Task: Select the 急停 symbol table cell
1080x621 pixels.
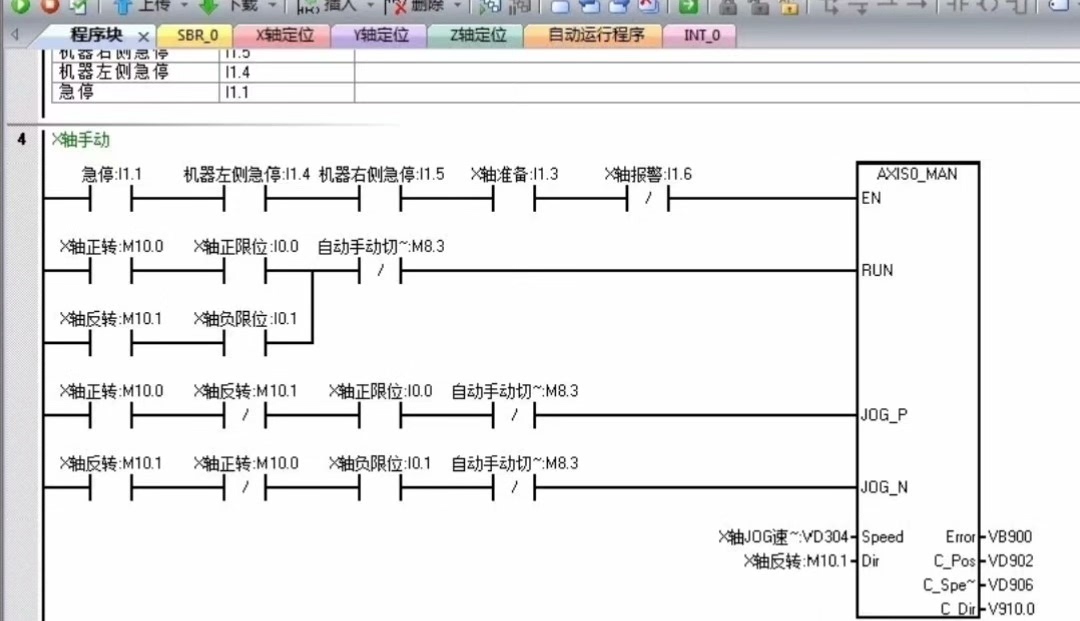Action: click(x=136, y=92)
